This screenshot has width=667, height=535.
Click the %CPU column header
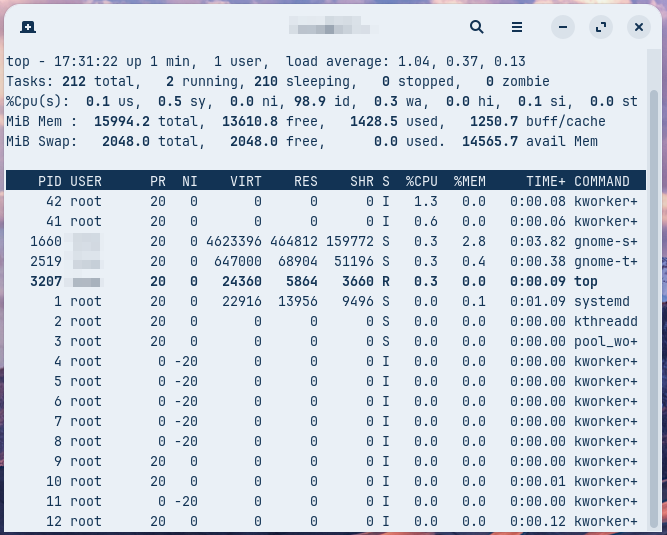point(421,181)
